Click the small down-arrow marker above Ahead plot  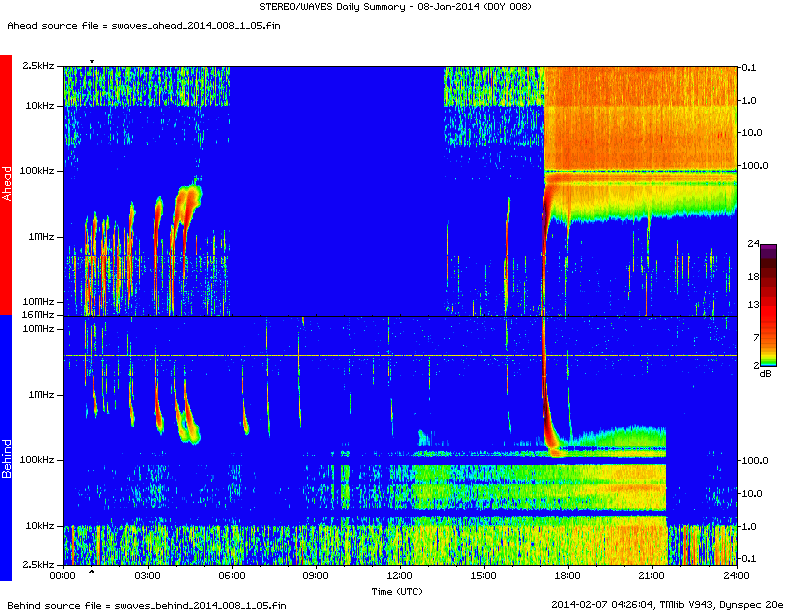(92, 62)
